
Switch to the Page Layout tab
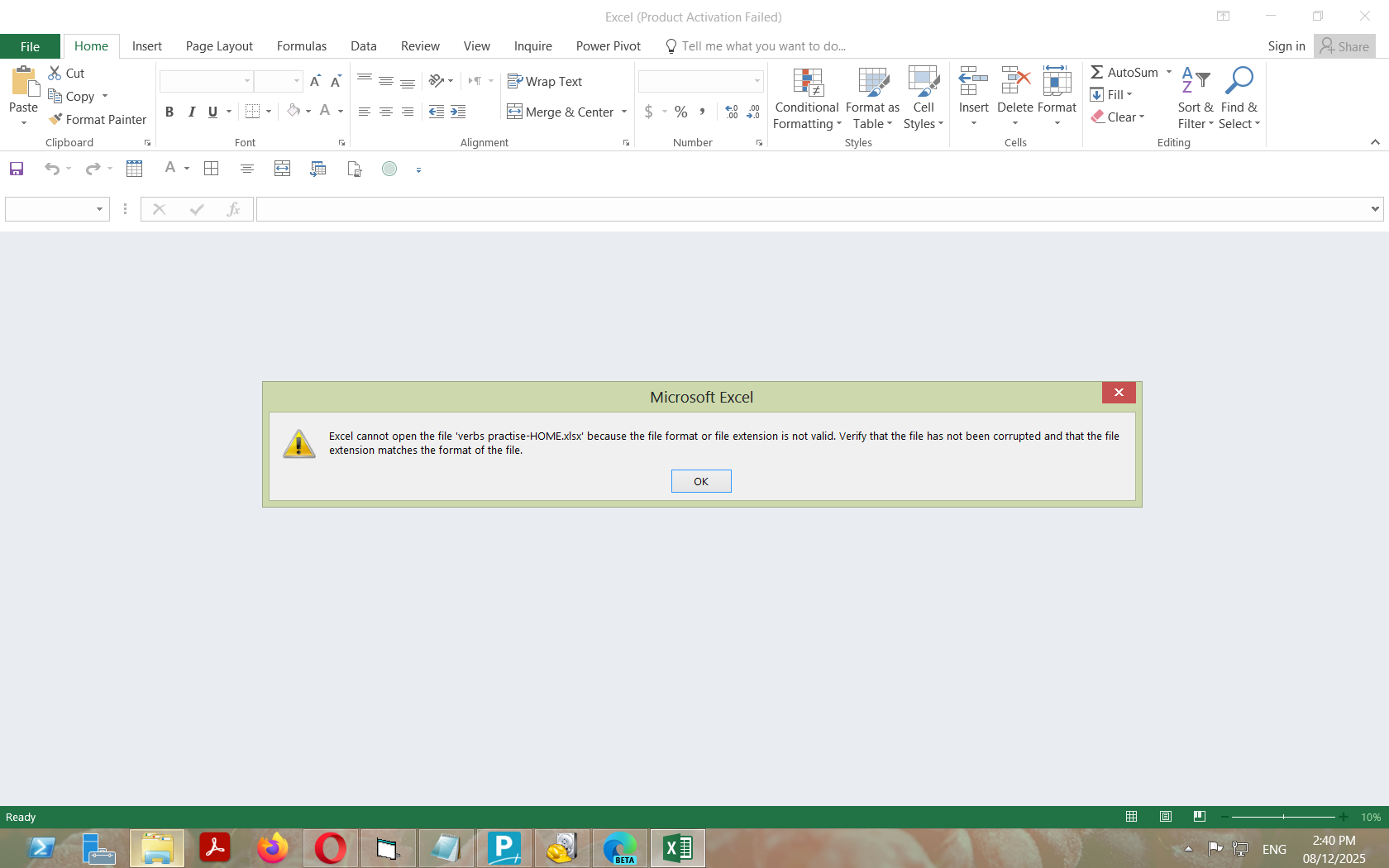219,46
